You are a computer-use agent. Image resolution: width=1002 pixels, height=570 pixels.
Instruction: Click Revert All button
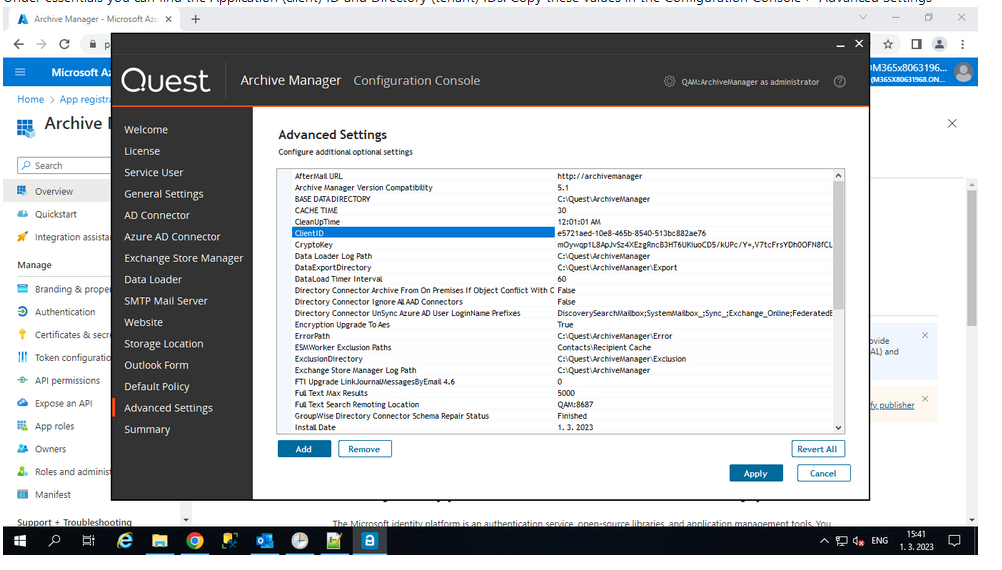pos(817,449)
